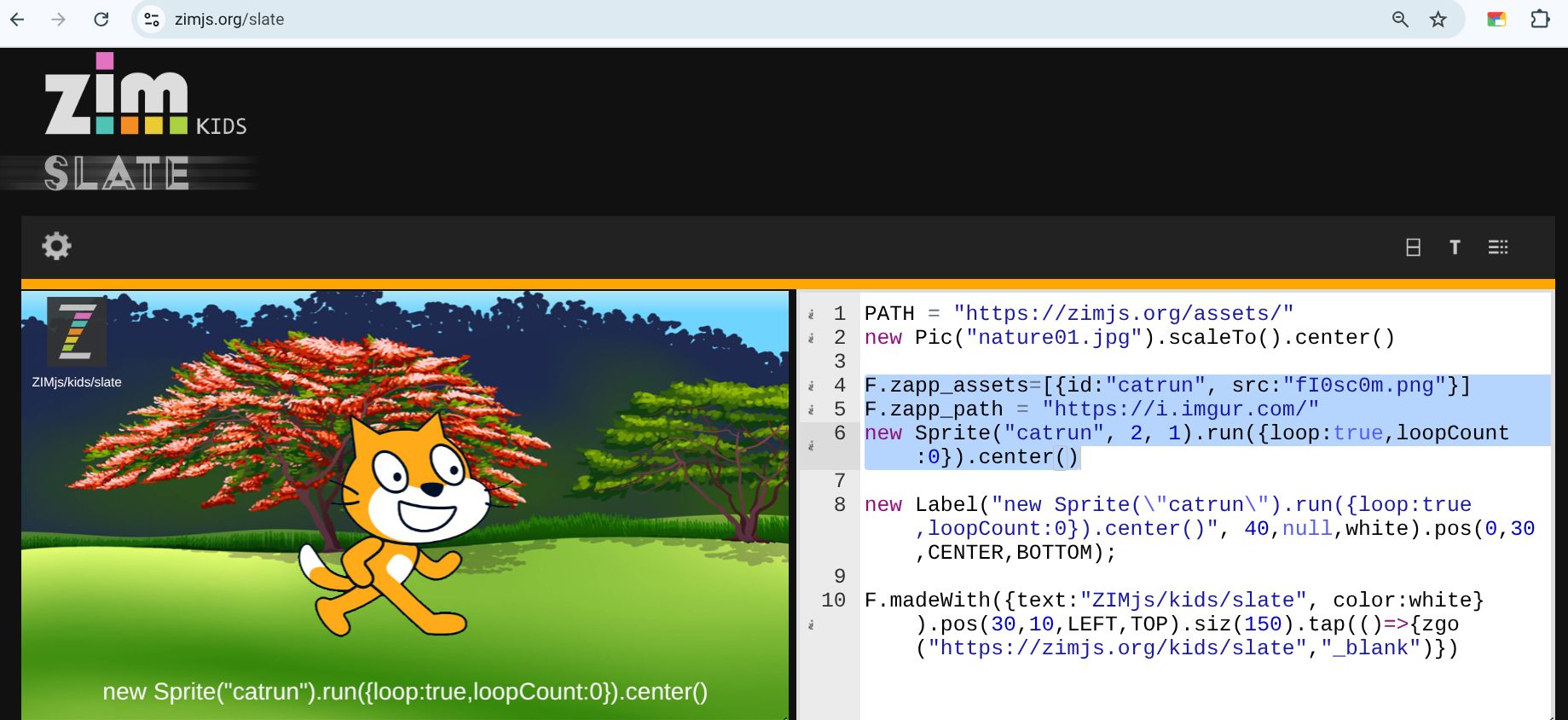Screen dimensions: 1568x720
Task: Click the zoom magnifier in the address bar
Action: [x=1400, y=20]
